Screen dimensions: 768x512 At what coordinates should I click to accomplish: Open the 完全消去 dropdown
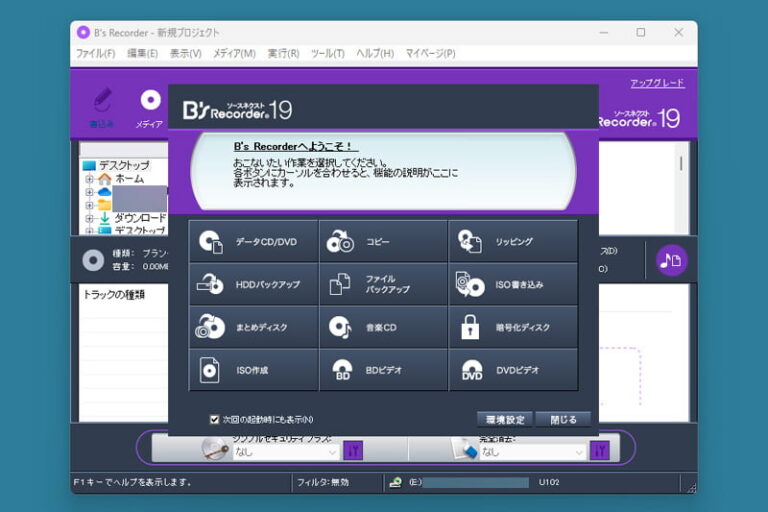532,452
